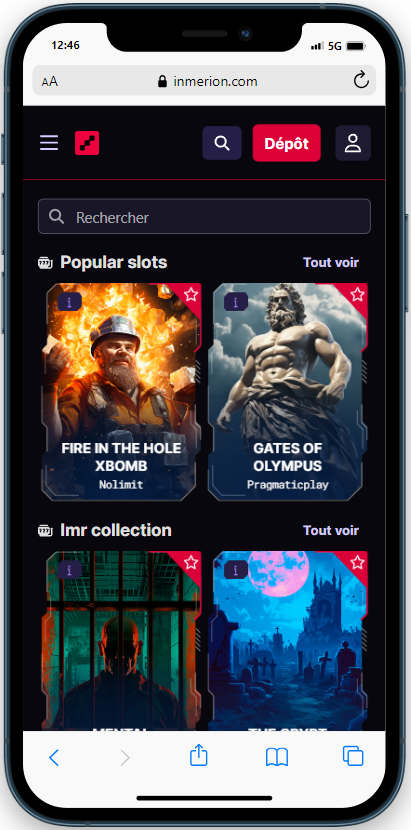Tap the AA reader text size button

click(x=50, y=82)
